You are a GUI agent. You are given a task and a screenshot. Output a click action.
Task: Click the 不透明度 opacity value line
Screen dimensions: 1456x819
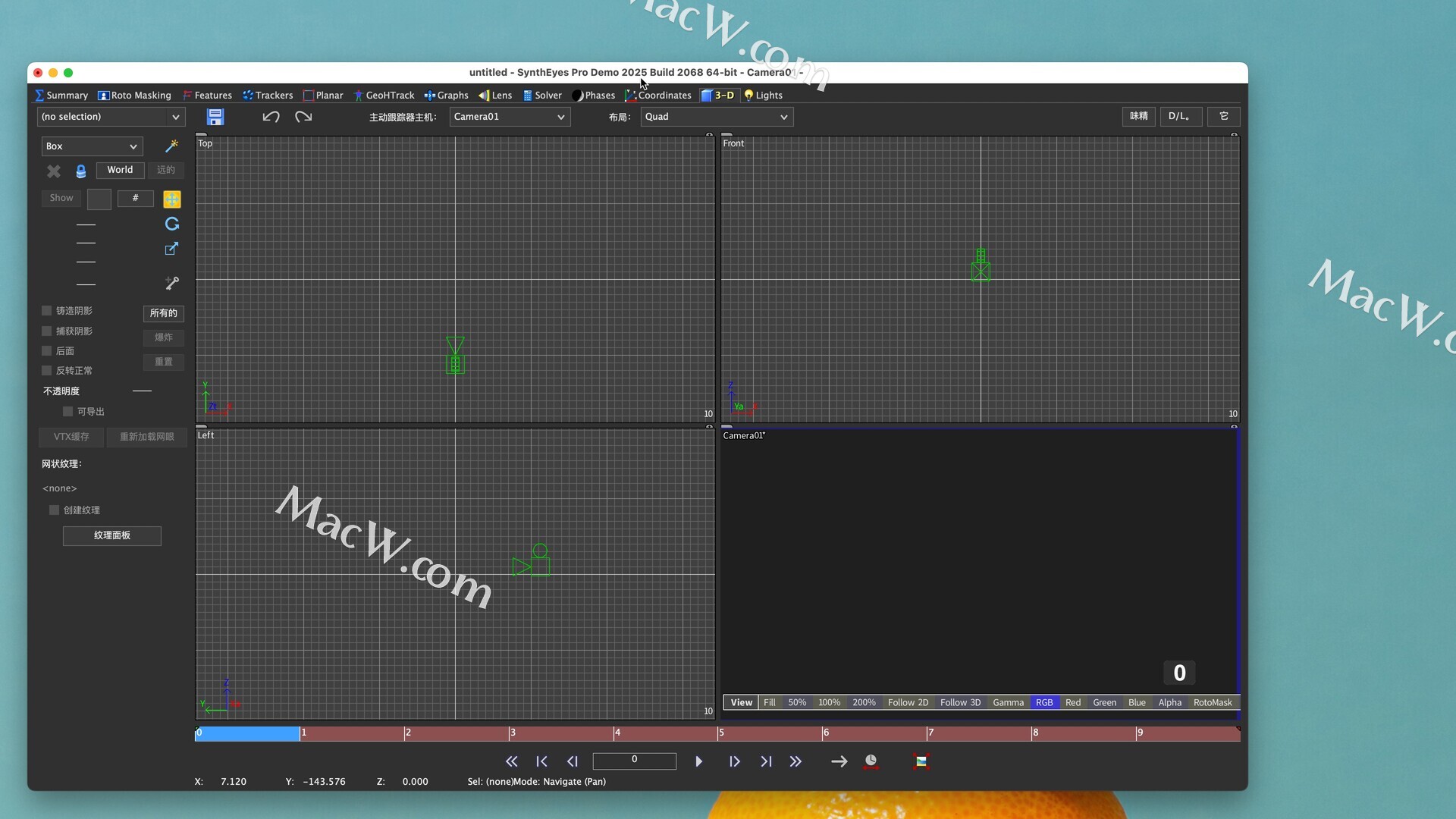(142, 391)
